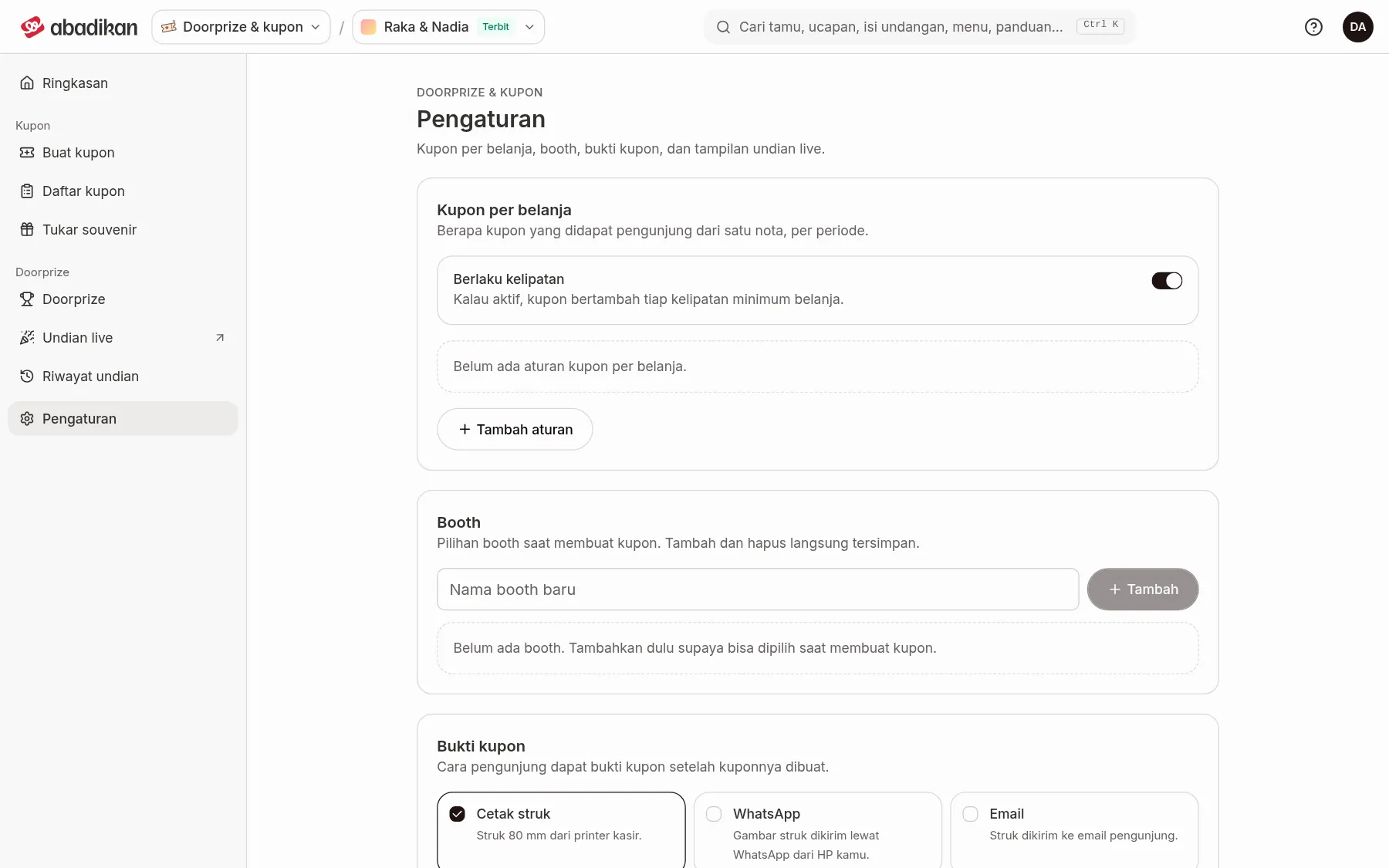Screen dimensions: 1389x868
Task: Click the search magnifier icon
Action: tap(723, 27)
